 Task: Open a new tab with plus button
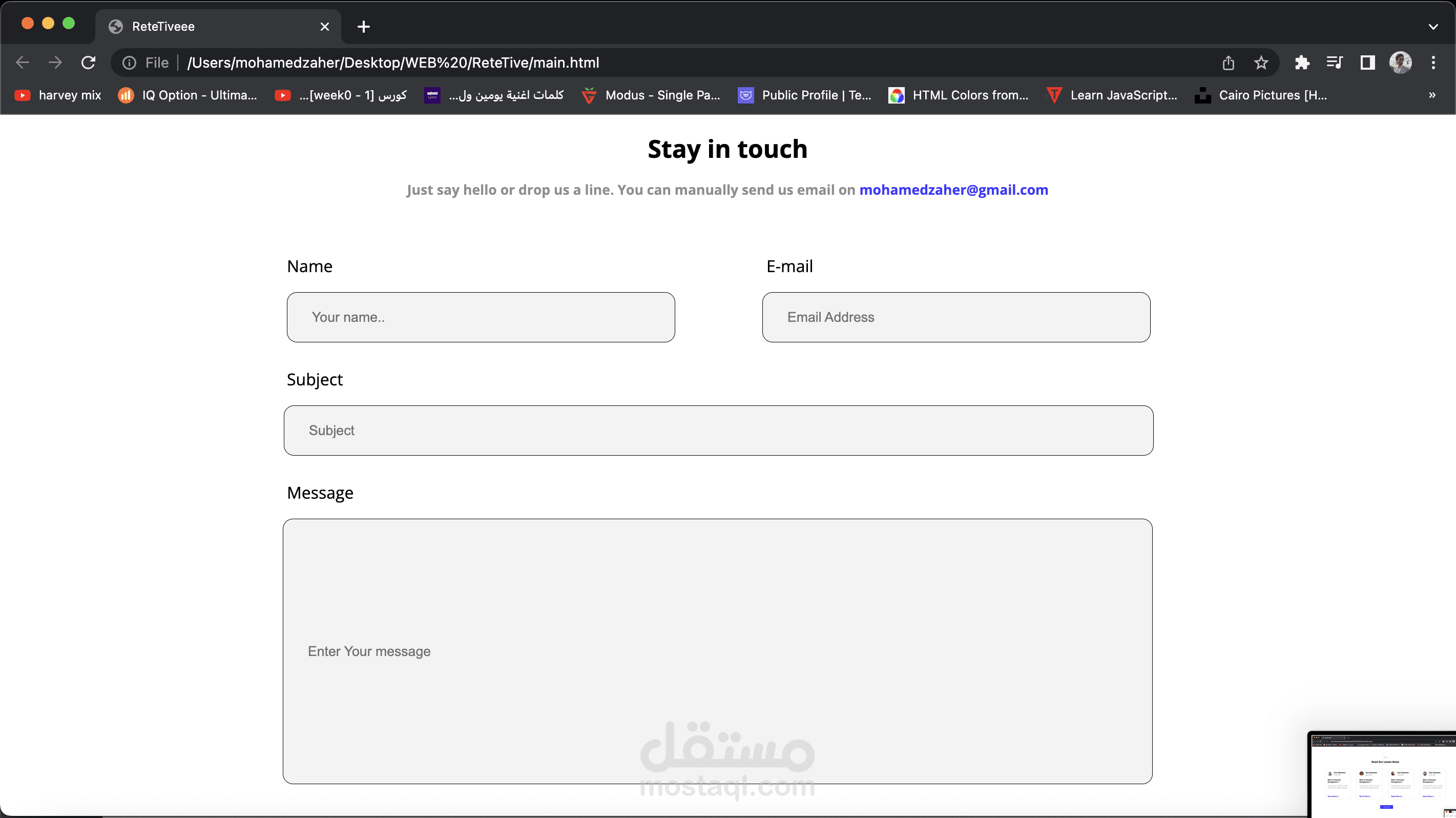[363, 27]
